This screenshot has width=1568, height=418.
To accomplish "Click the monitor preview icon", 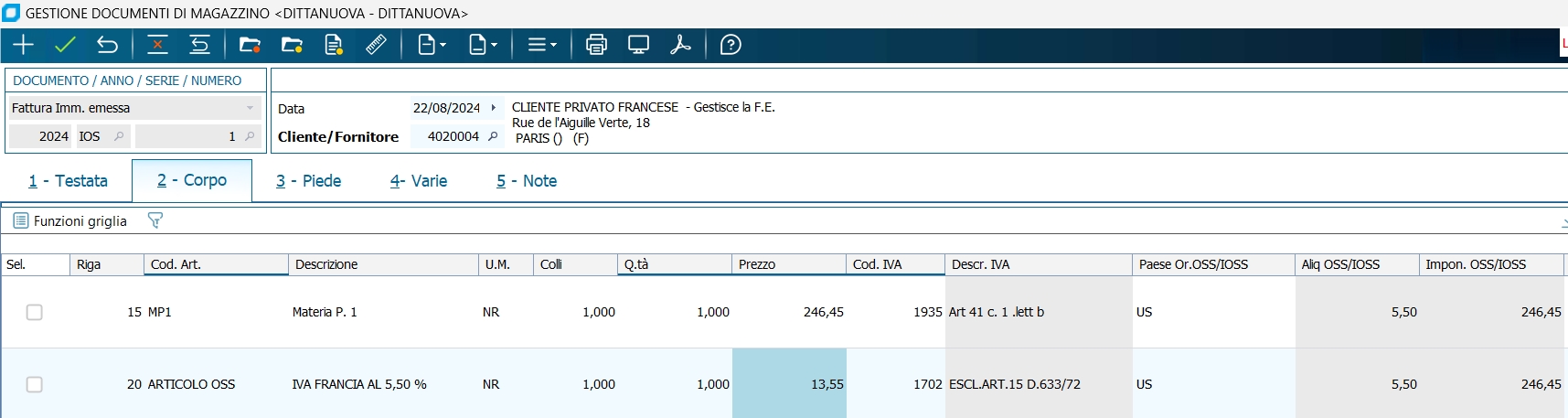I will click(x=638, y=45).
